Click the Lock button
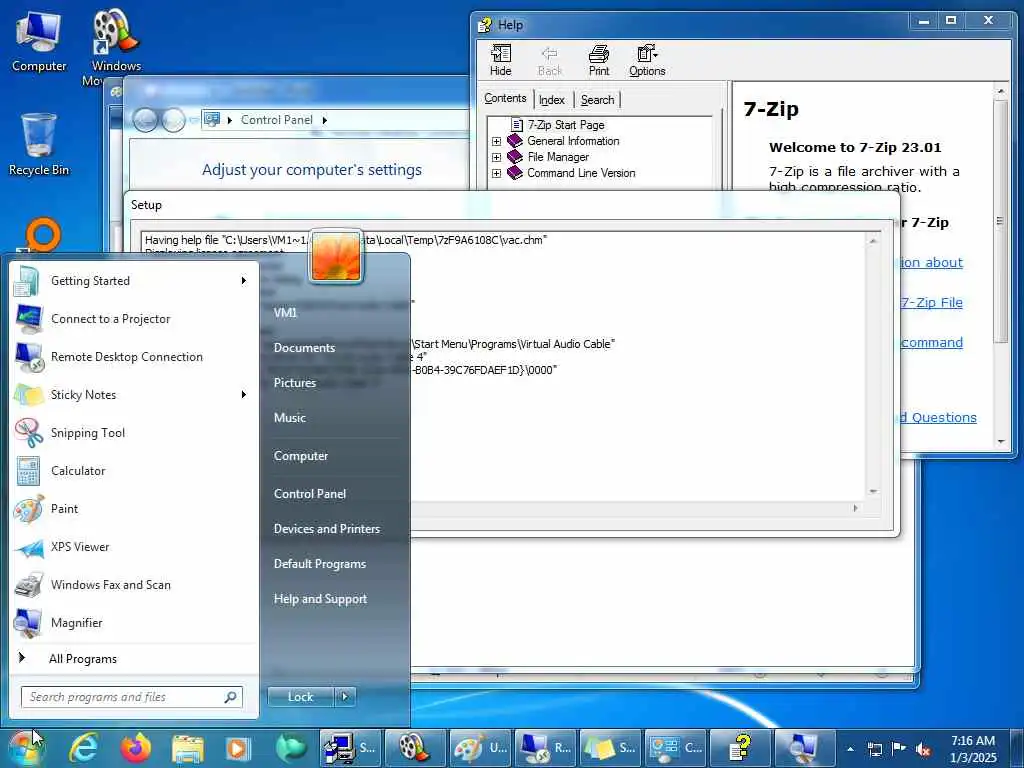Image resolution: width=1024 pixels, height=768 pixels. click(x=300, y=697)
